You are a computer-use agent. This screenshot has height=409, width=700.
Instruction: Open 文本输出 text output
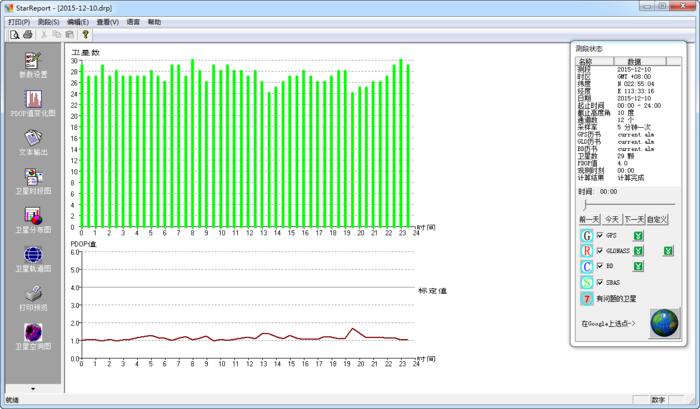click(x=32, y=138)
